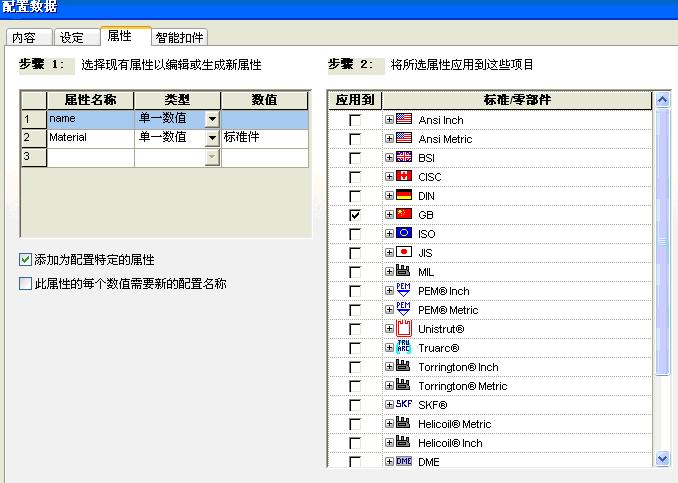Click the standards list scroll down arrow
Image resolution: width=678 pixels, height=483 pixels.
pyautogui.click(x=662, y=458)
